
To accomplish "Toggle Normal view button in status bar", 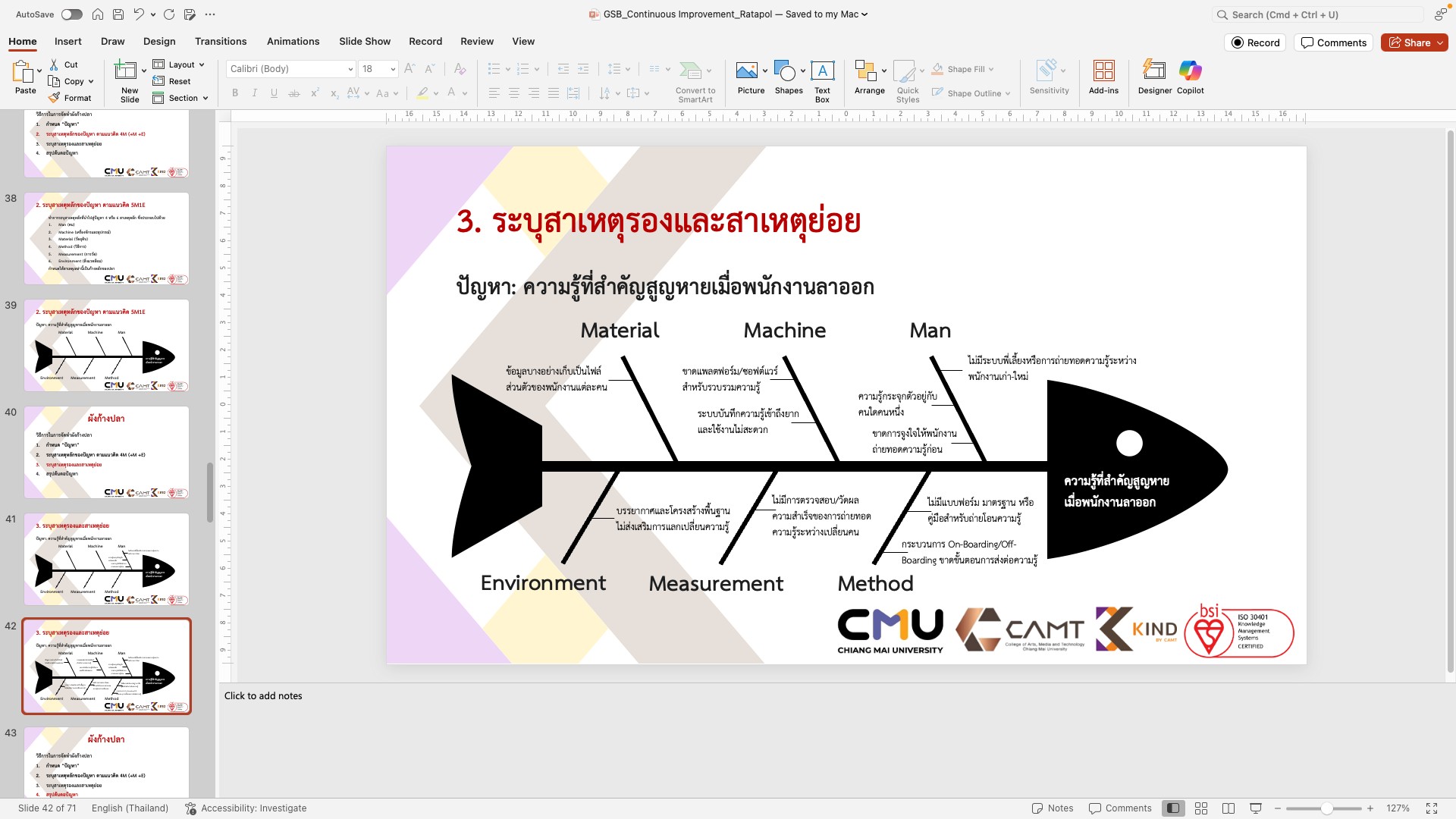I will point(1173,808).
